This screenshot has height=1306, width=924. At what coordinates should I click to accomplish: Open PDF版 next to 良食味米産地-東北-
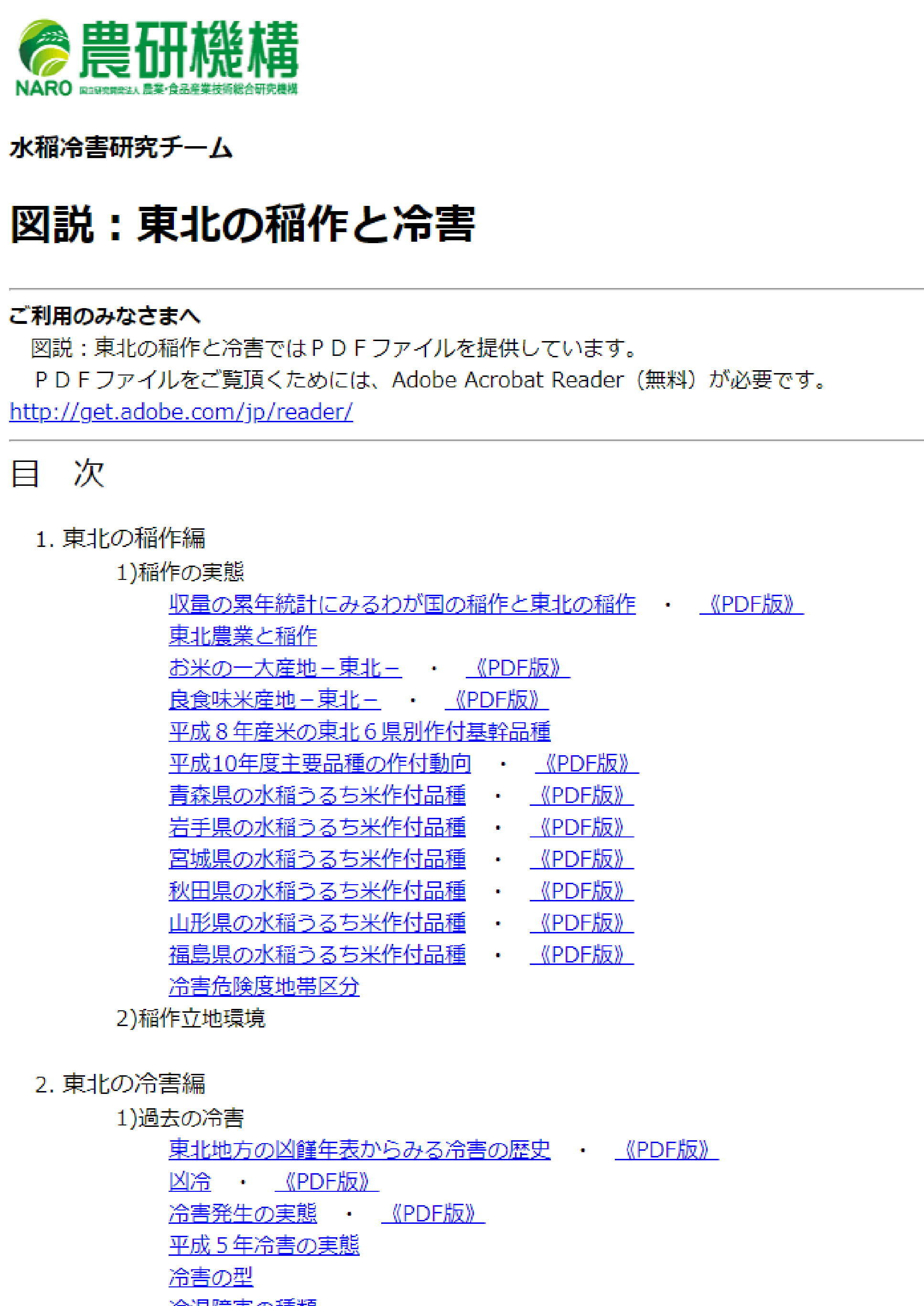496,700
